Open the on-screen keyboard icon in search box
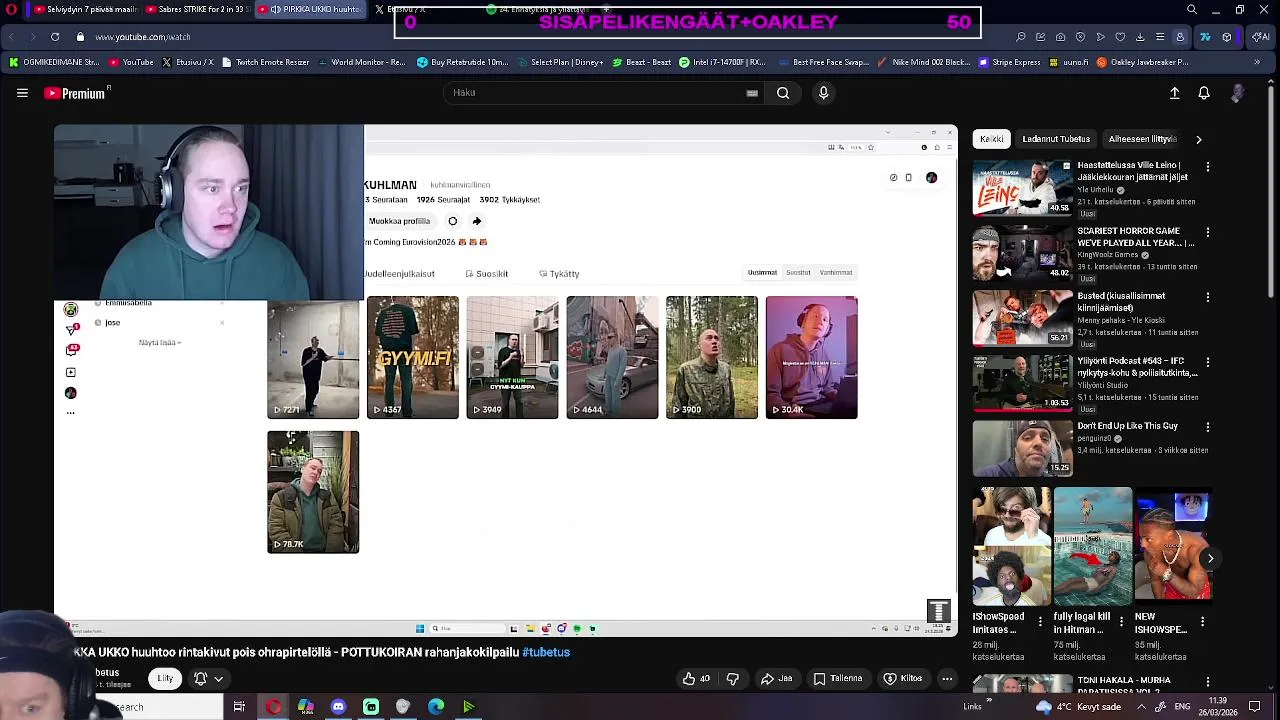 pyautogui.click(x=752, y=93)
